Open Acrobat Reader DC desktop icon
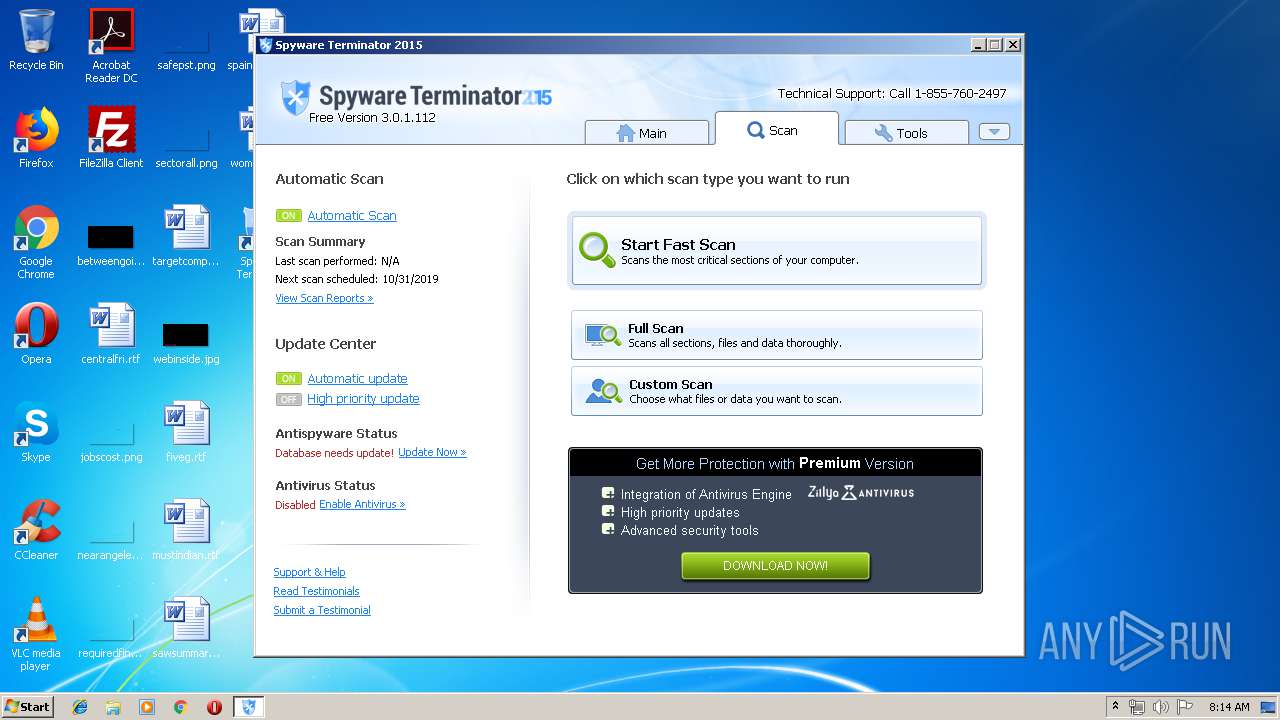The width and height of the screenshot is (1280, 720). point(111,45)
